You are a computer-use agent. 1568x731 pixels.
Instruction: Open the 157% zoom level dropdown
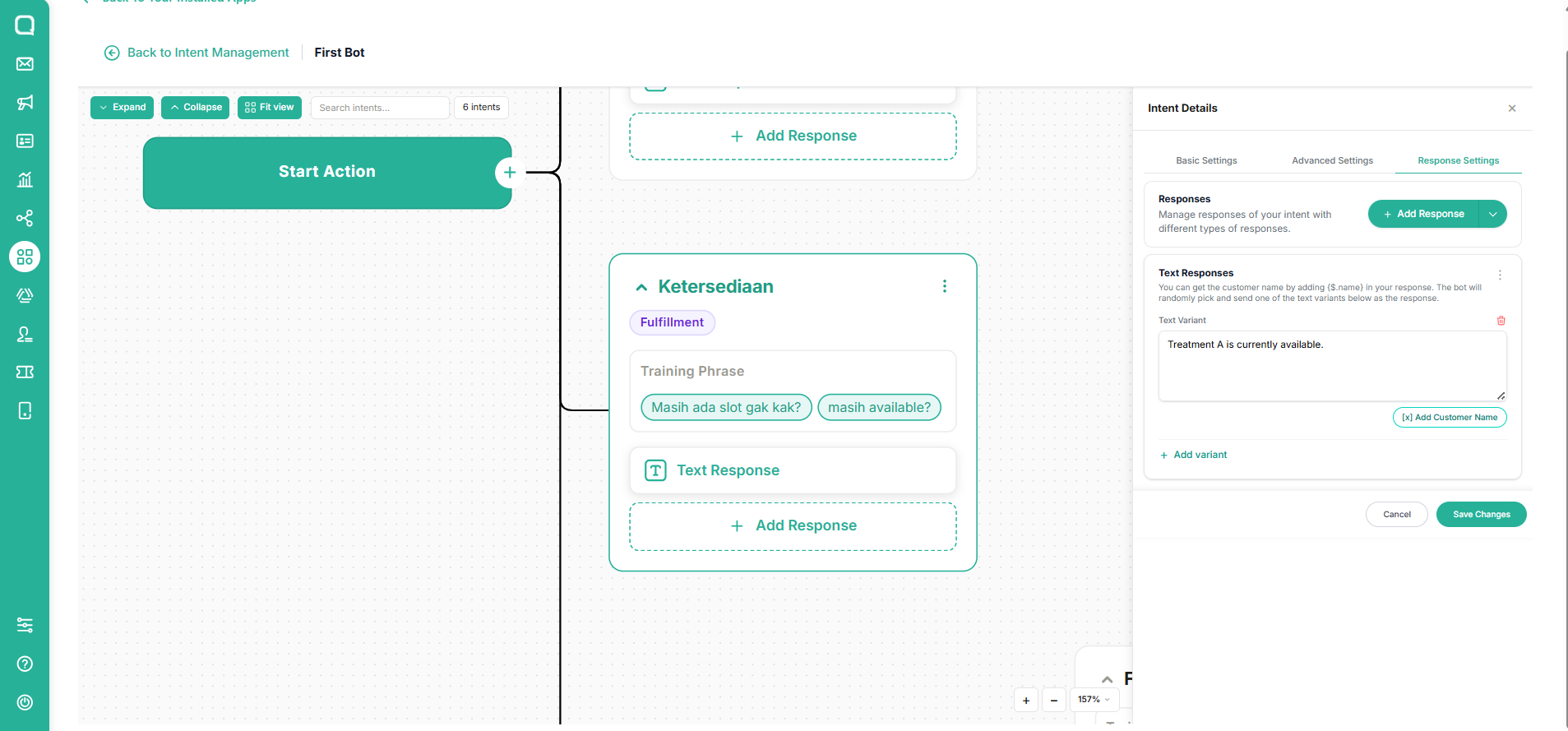point(1094,700)
